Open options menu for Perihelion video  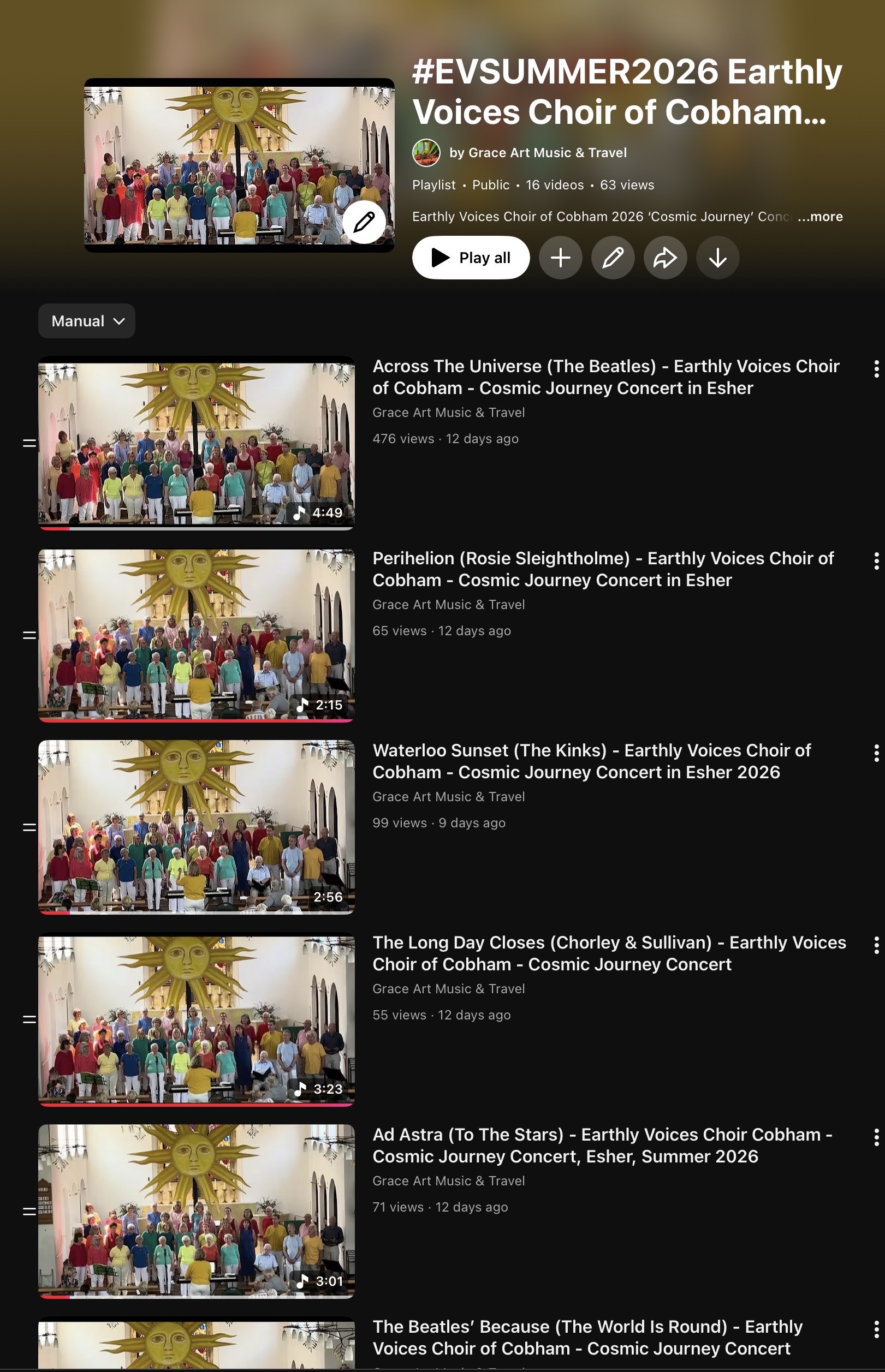(x=876, y=561)
